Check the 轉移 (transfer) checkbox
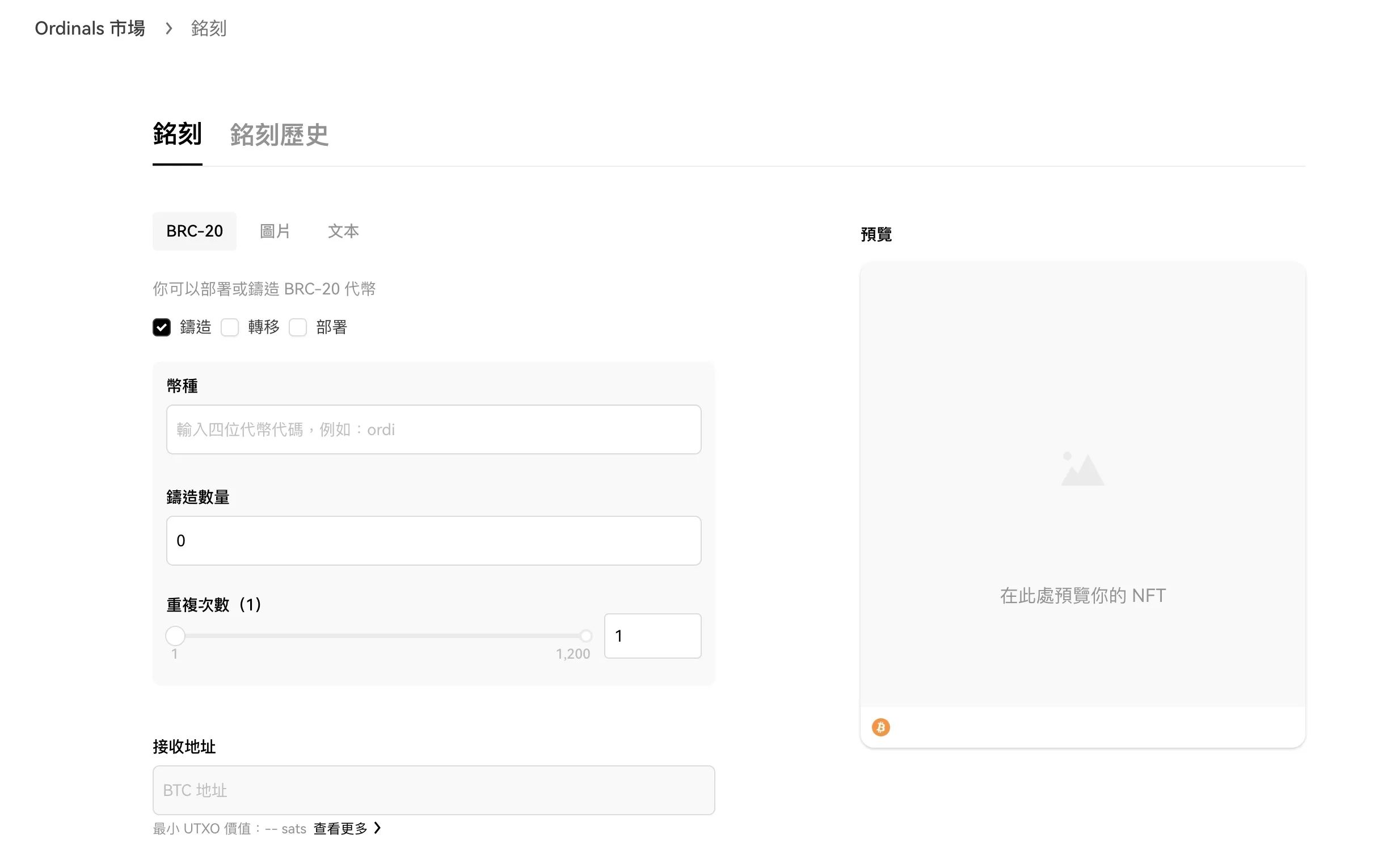This screenshot has width=1374, height=868. click(229, 327)
